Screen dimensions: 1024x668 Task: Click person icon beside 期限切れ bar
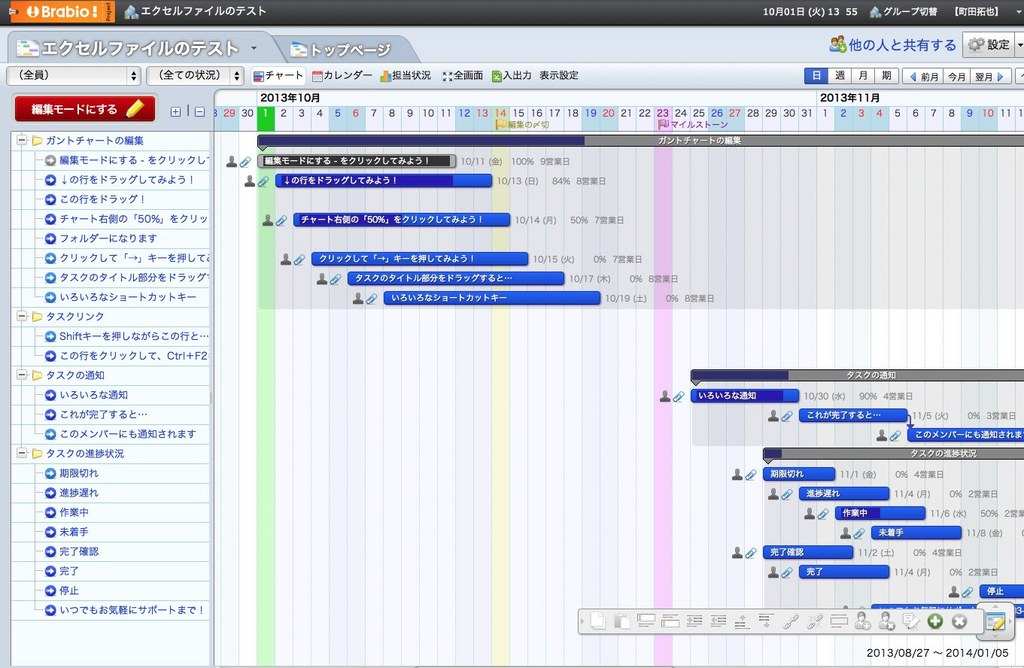click(737, 474)
